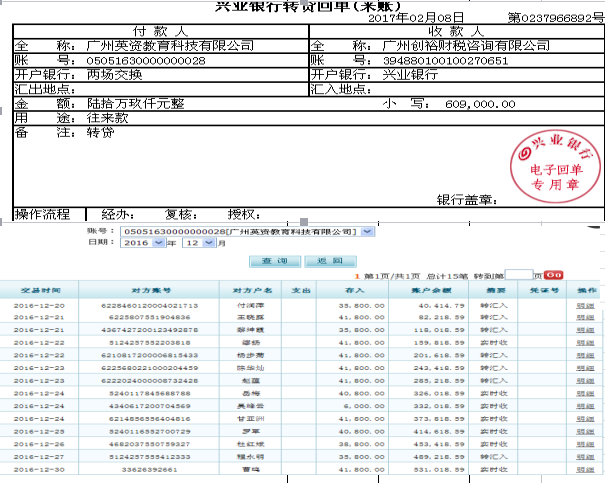Open 明细 link for balance 159,818.59 row
Screen dimensions: 605x483
(585, 343)
